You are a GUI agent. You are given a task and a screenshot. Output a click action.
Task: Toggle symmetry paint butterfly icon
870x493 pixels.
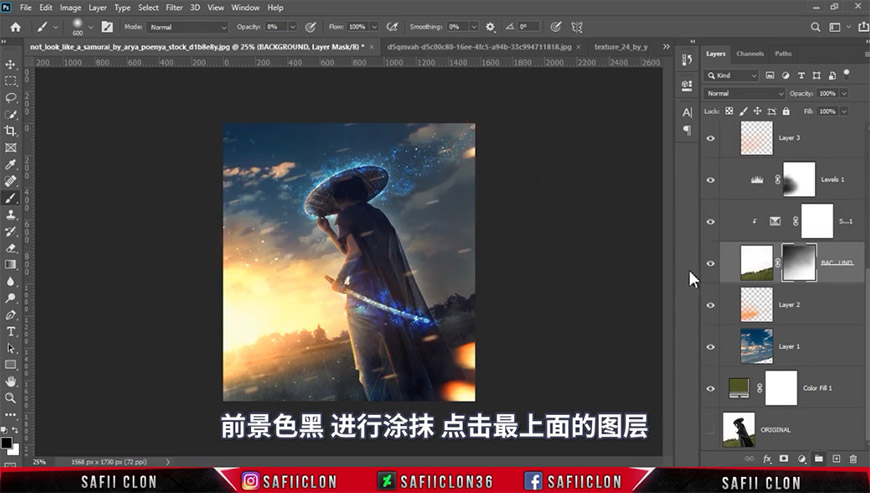pyautogui.click(x=577, y=27)
